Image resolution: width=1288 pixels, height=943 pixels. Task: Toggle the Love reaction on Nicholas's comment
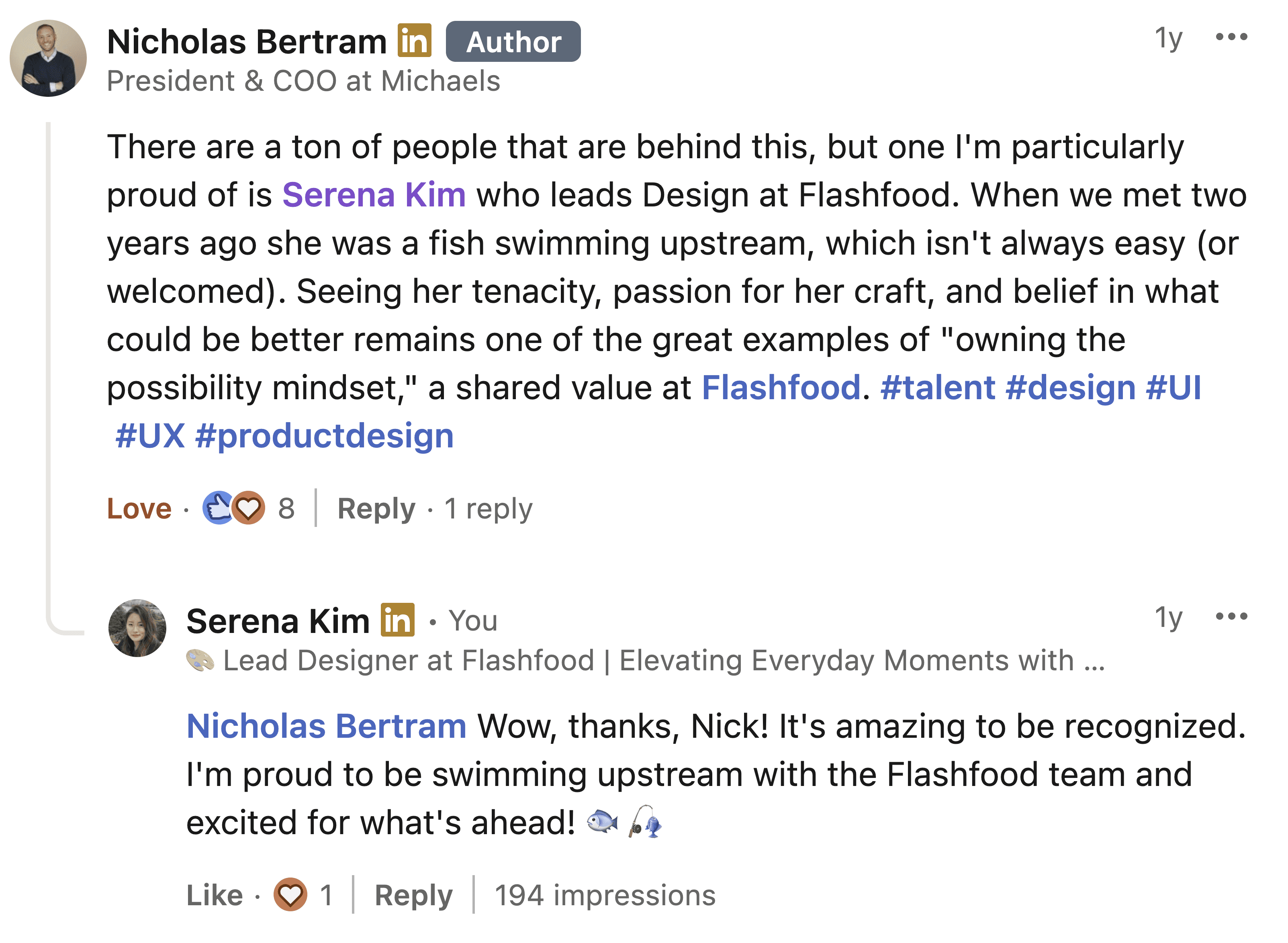[x=139, y=508]
